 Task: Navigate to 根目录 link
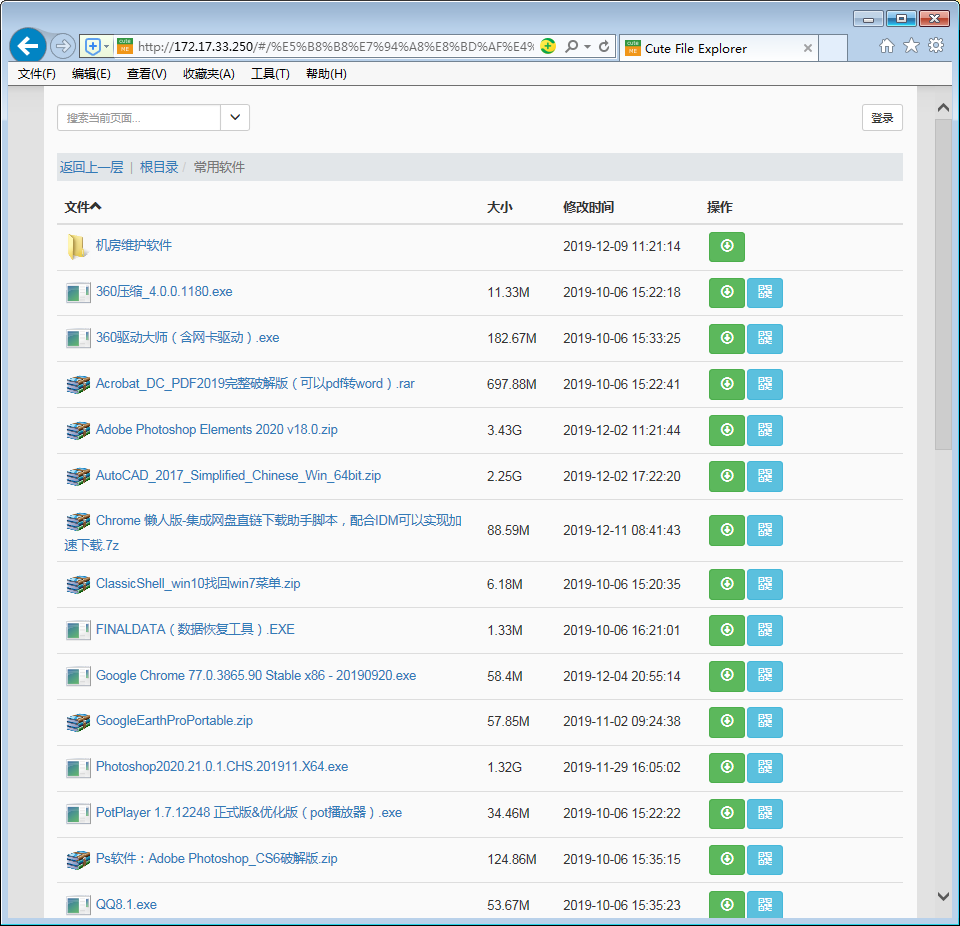click(x=159, y=167)
